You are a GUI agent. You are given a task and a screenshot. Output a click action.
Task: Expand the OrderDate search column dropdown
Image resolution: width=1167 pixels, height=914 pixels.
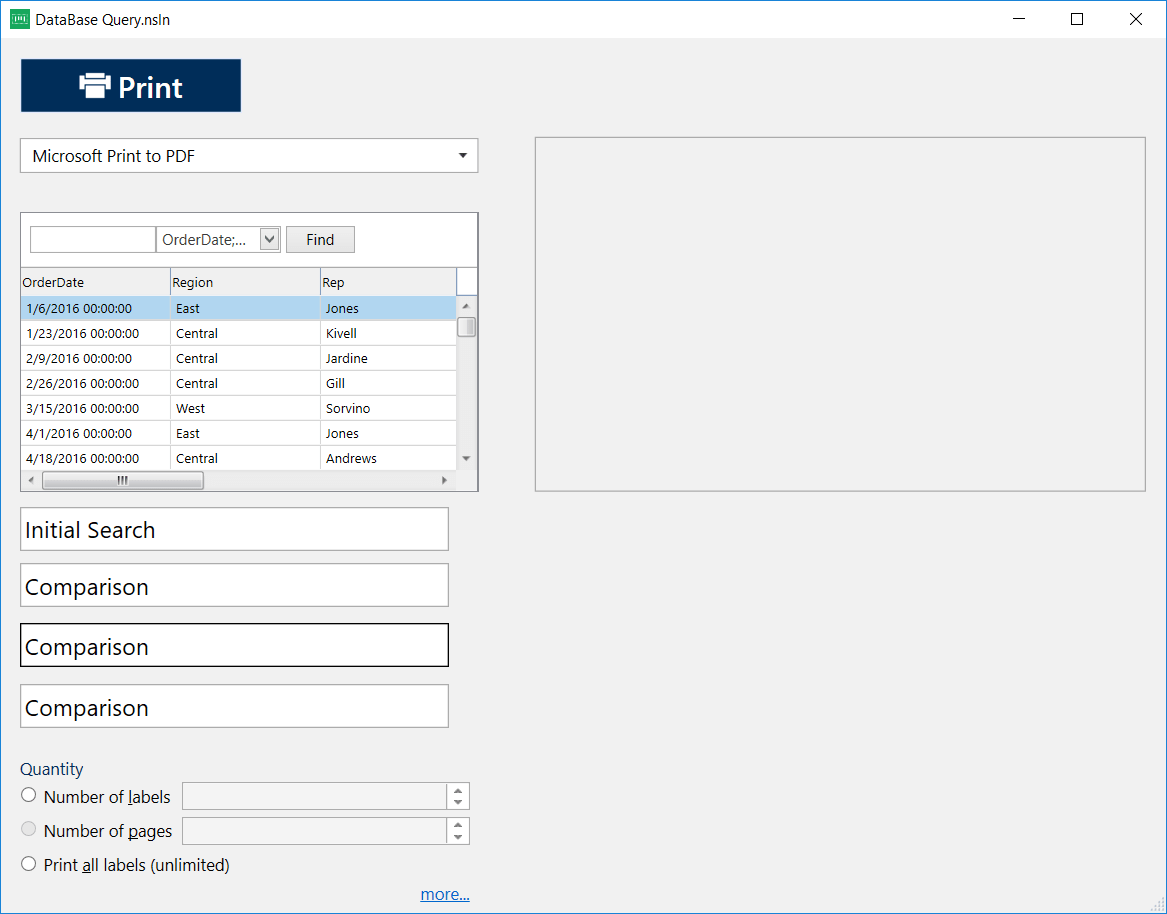(x=269, y=240)
